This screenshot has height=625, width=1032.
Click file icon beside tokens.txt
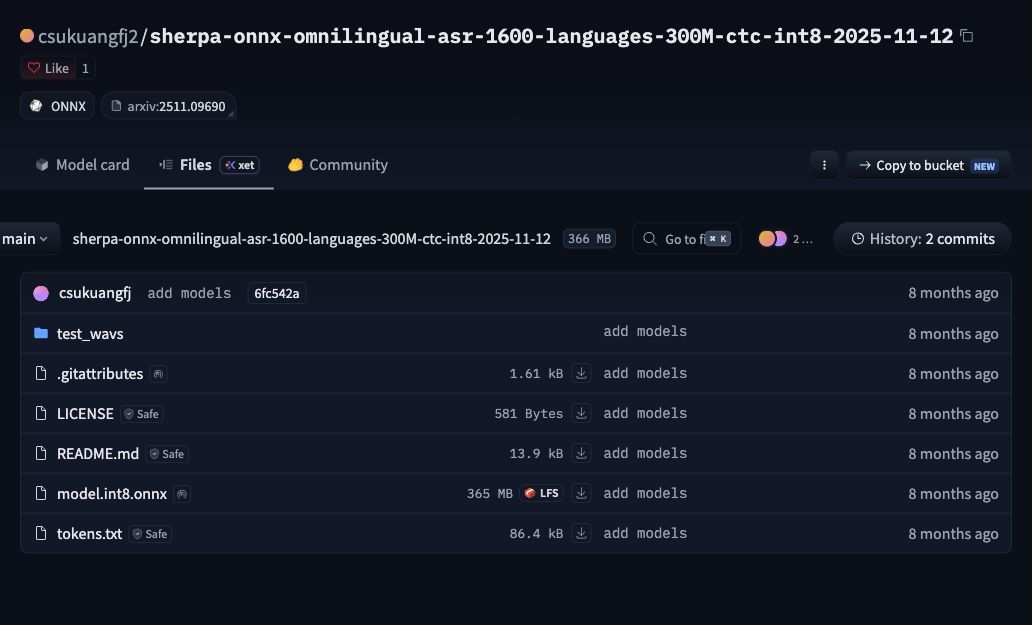(x=41, y=534)
